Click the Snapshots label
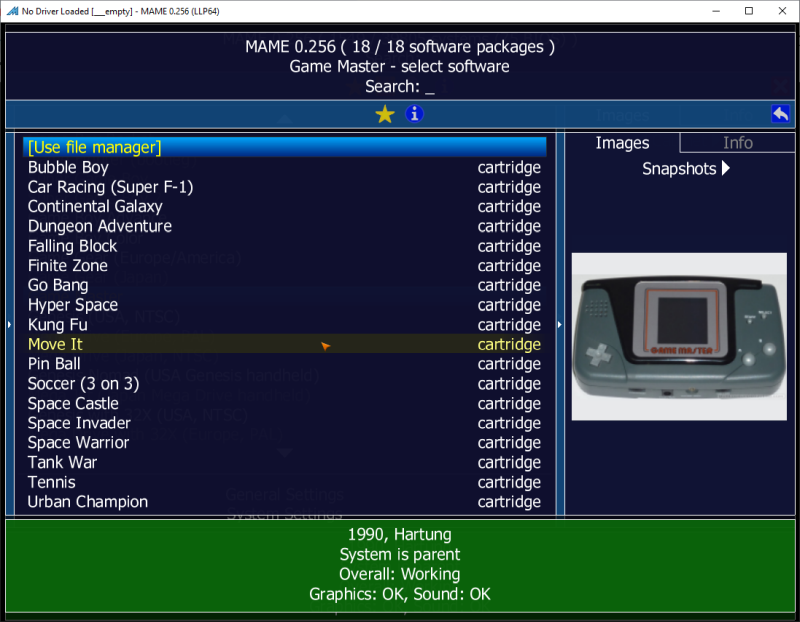 point(679,168)
